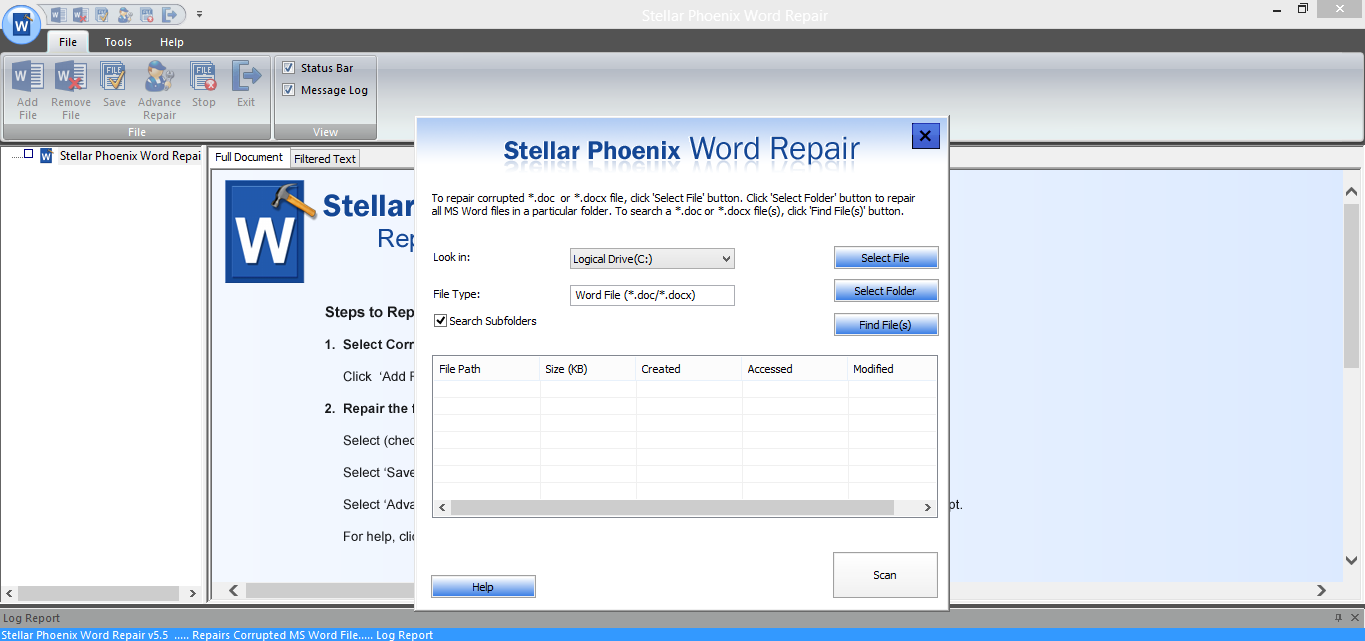The width and height of the screenshot is (1365, 641).
Task: Click the Select Folder button
Action: point(886,291)
